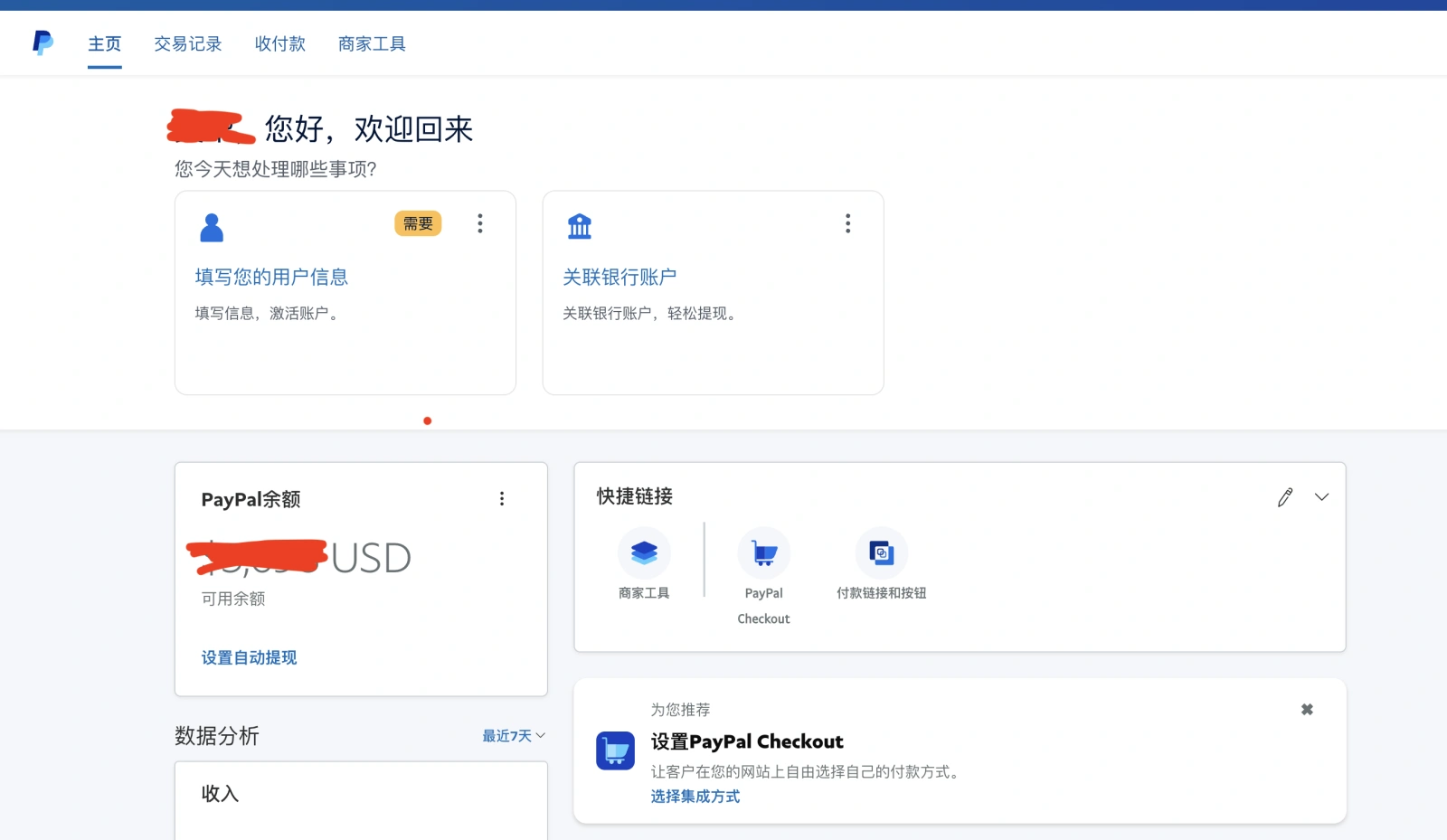The image size is (1447, 840).
Task: Click the bank building icon
Action: pos(579,226)
